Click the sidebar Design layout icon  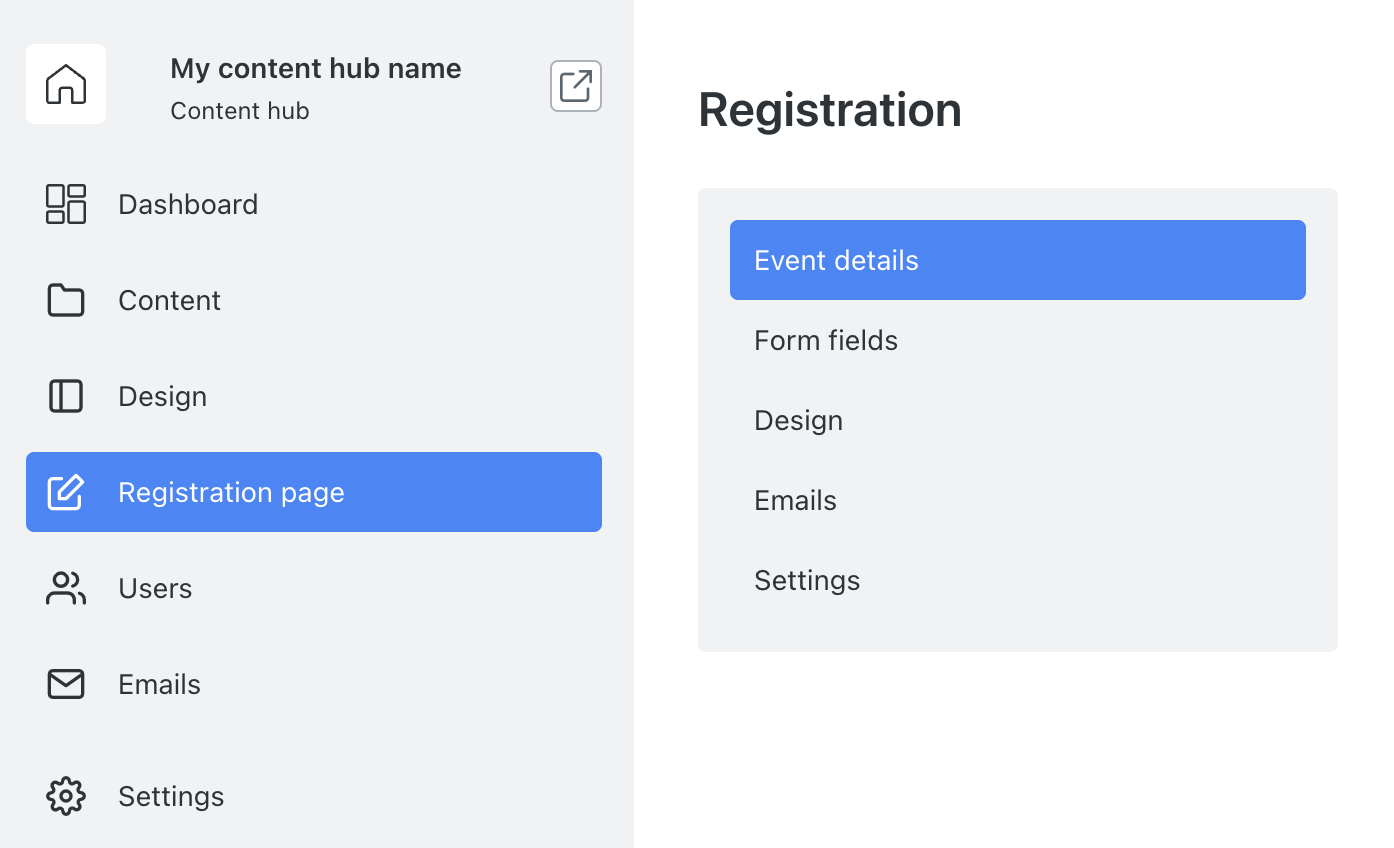[66, 396]
